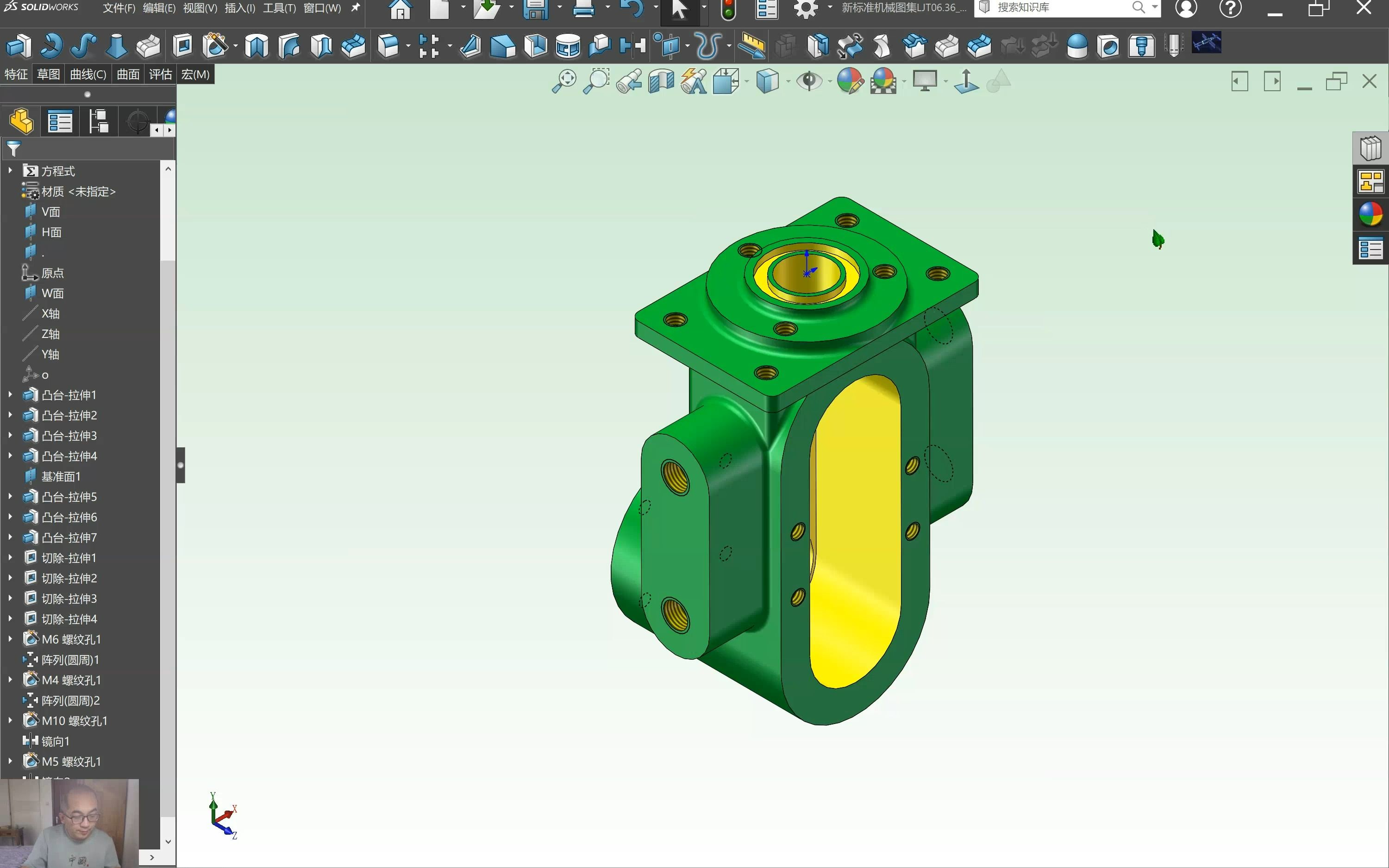Click the Edit Appearance color ball icon
Screen dimensions: 1389x868
point(850,81)
